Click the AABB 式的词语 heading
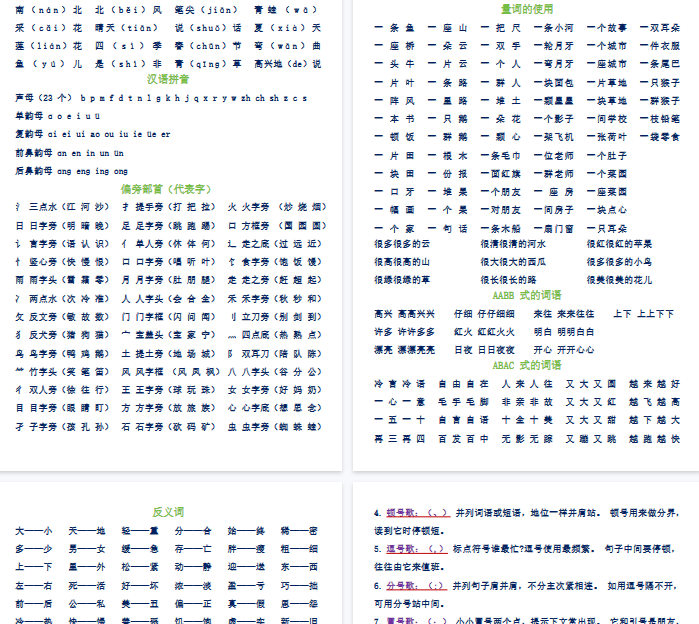This screenshot has width=699, height=624. pos(527,296)
